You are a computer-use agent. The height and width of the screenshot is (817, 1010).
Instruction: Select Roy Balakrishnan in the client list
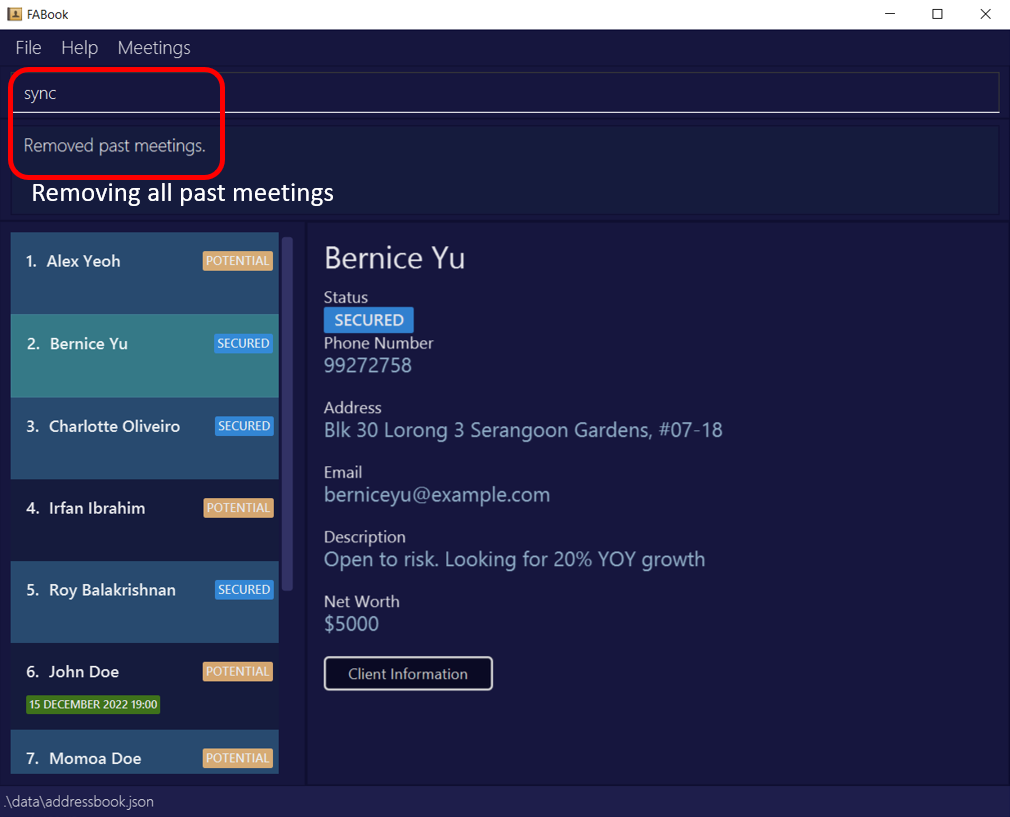click(144, 602)
